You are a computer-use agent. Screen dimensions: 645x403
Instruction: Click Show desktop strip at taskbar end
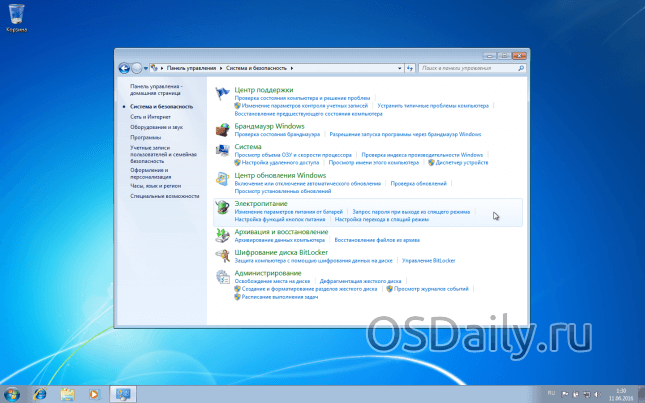point(642,394)
